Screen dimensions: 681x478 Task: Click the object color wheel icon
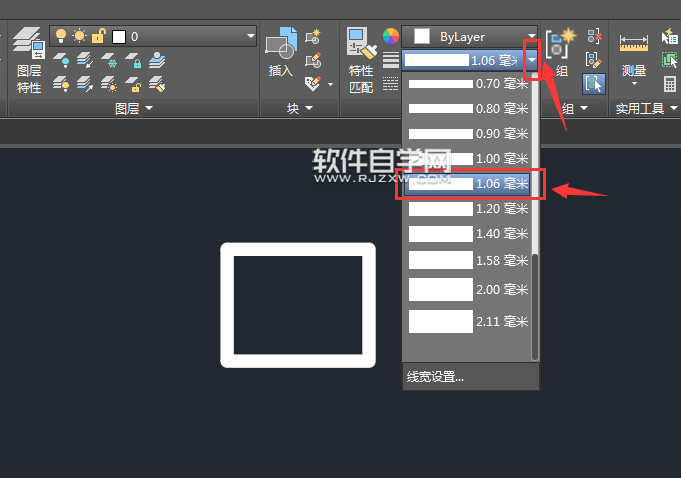[x=391, y=36]
